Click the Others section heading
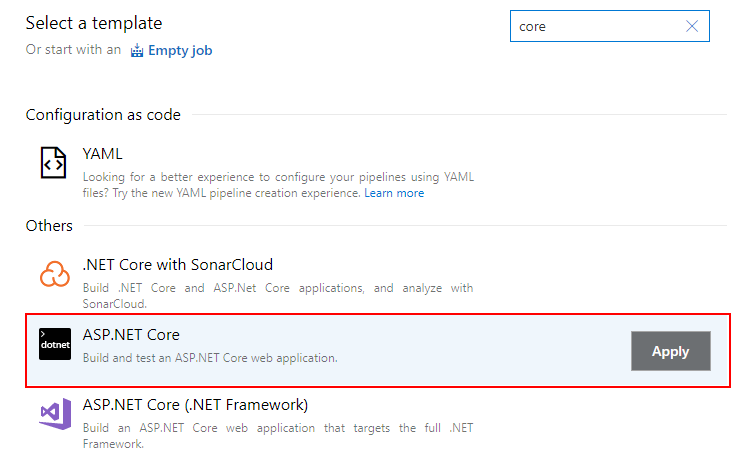The height and width of the screenshot is (471, 748). click(49, 226)
